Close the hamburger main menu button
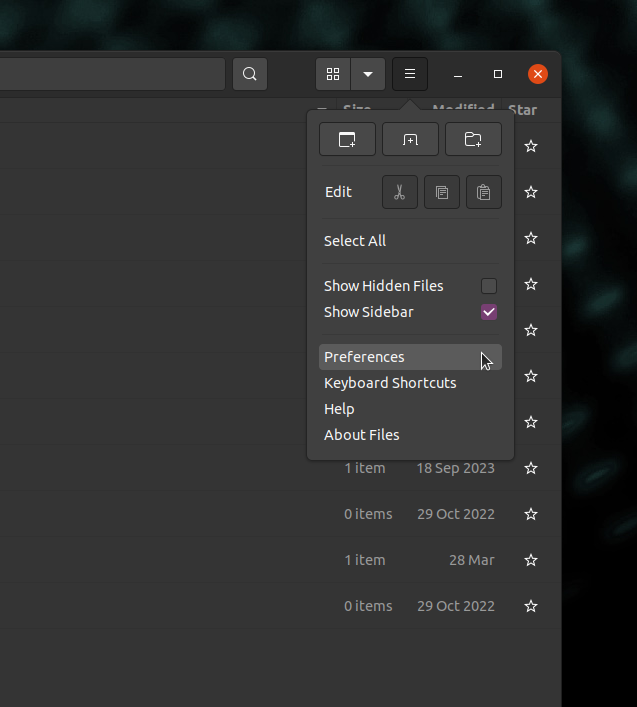Image resolution: width=637 pixels, height=707 pixels. point(410,74)
